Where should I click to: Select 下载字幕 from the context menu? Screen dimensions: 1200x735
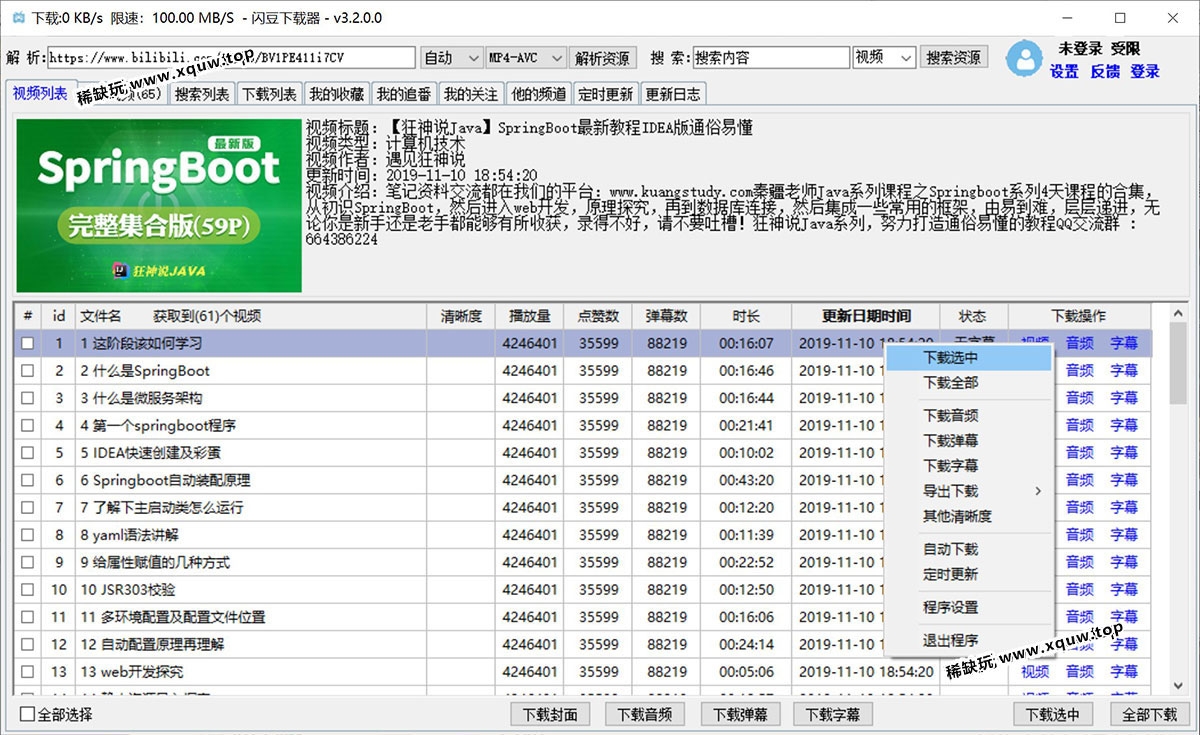click(x=968, y=466)
